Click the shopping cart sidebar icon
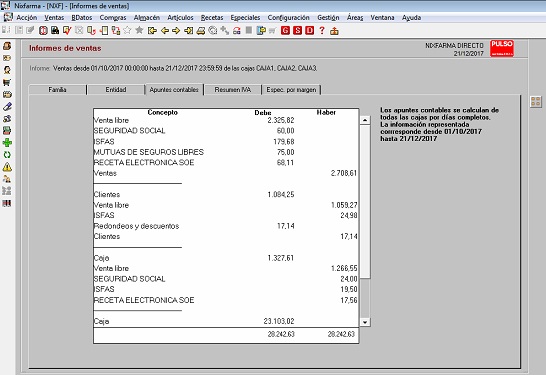 click(7, 83)
